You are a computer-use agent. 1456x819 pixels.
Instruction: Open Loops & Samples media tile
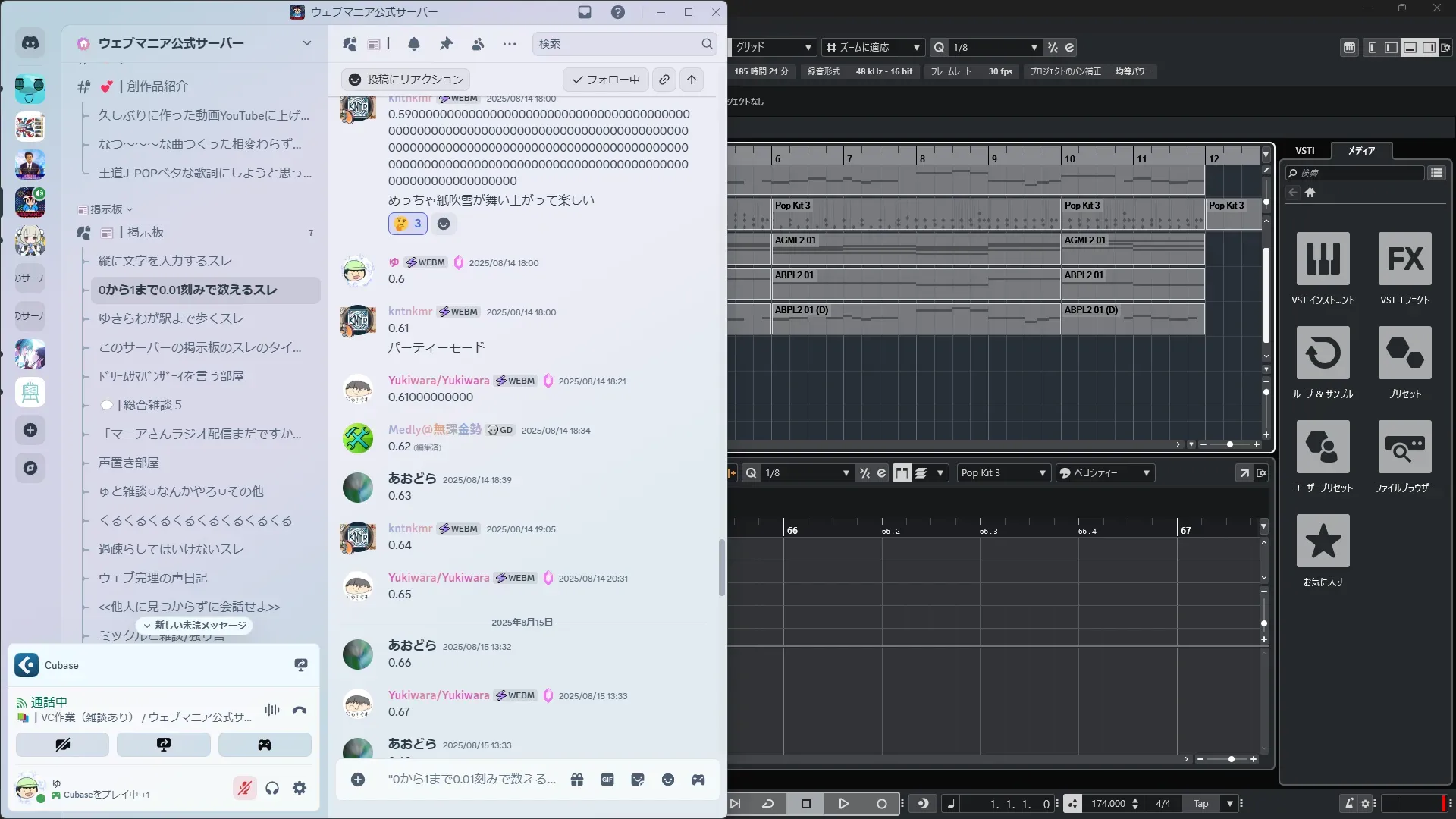1323,353
